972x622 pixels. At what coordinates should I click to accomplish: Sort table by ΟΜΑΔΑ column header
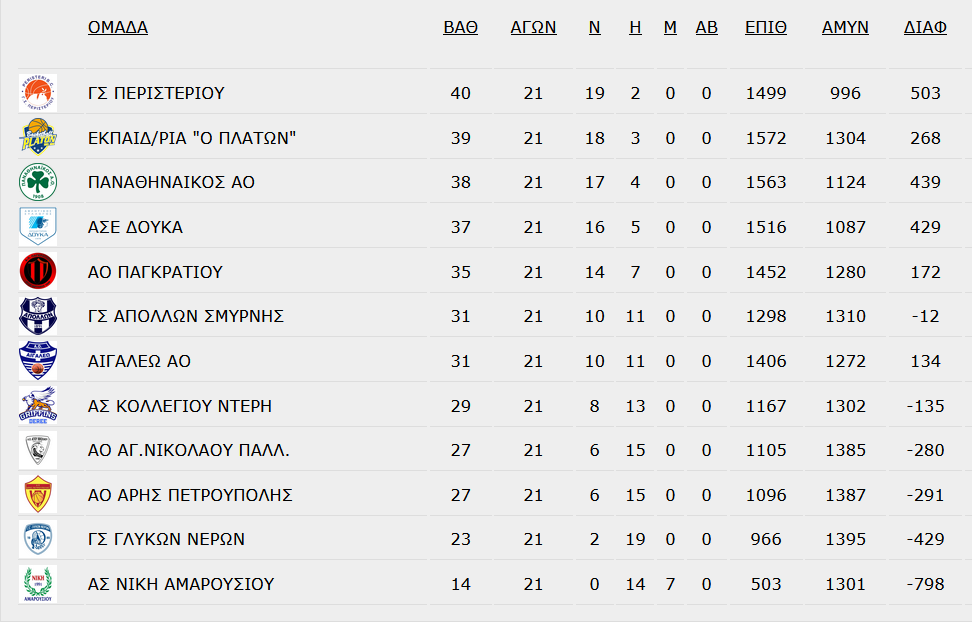[118, 27]
